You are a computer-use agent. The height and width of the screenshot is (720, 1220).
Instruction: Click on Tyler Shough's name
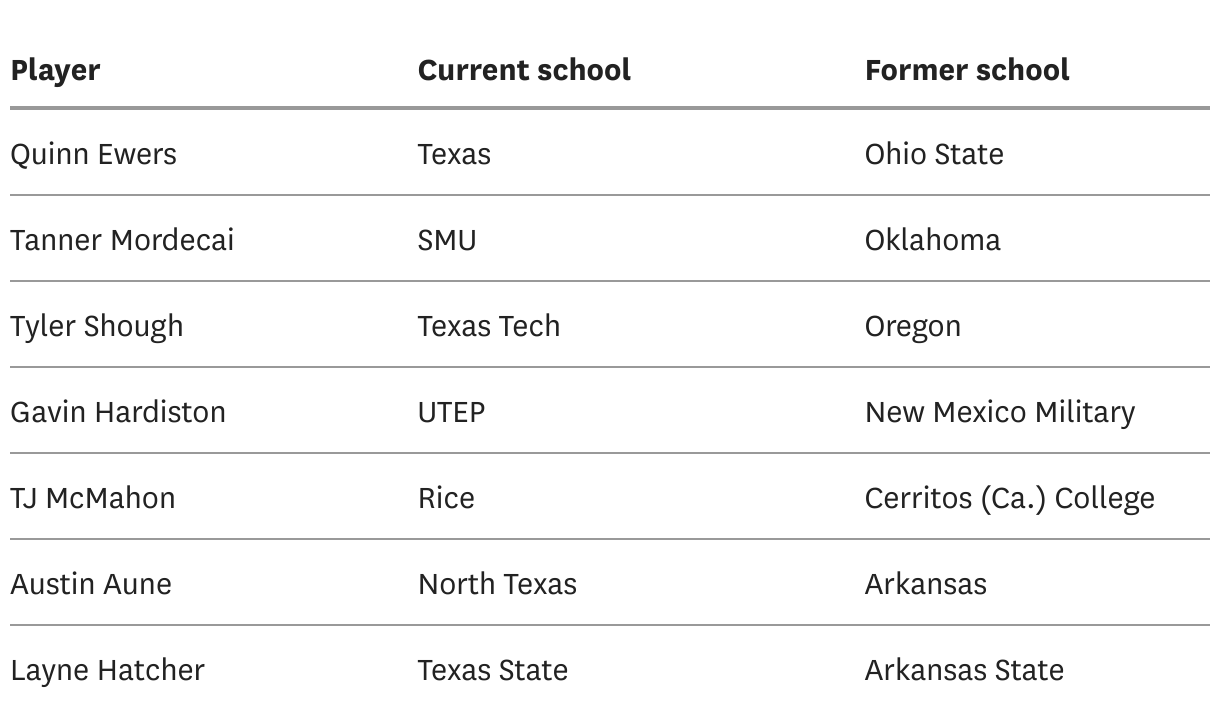[97, 326]
